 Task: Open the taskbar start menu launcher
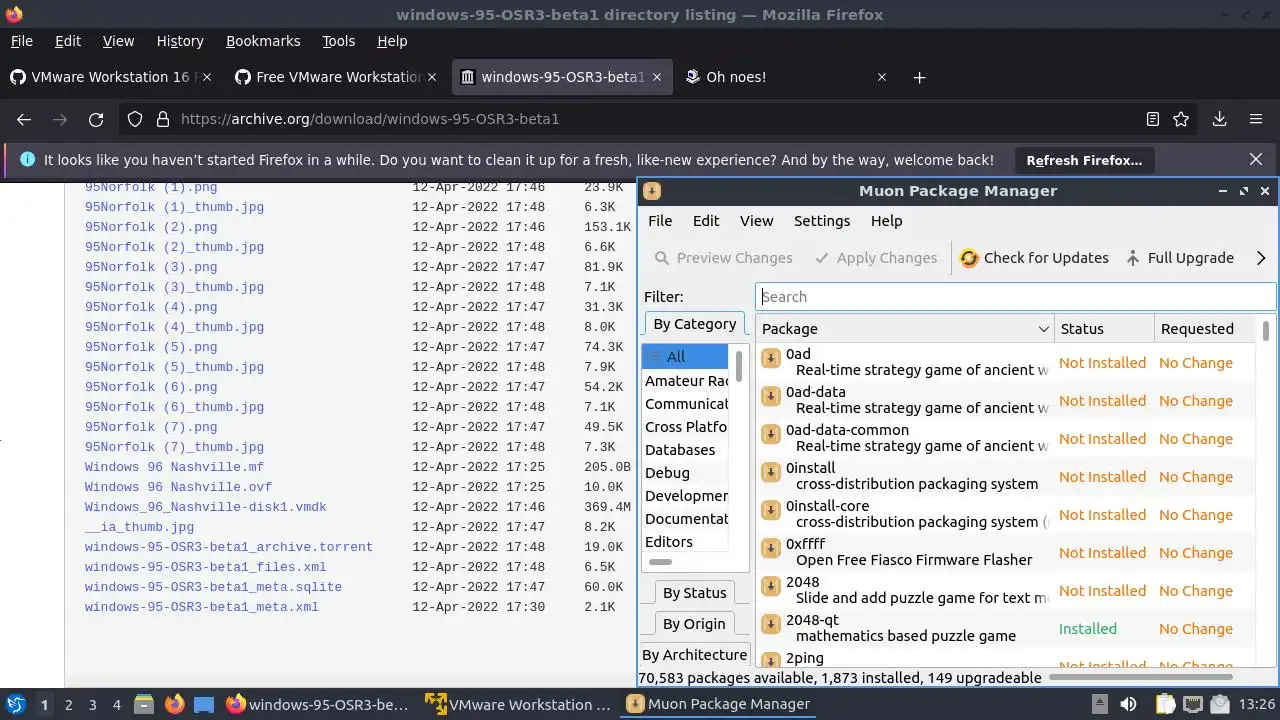coord(16,704)
